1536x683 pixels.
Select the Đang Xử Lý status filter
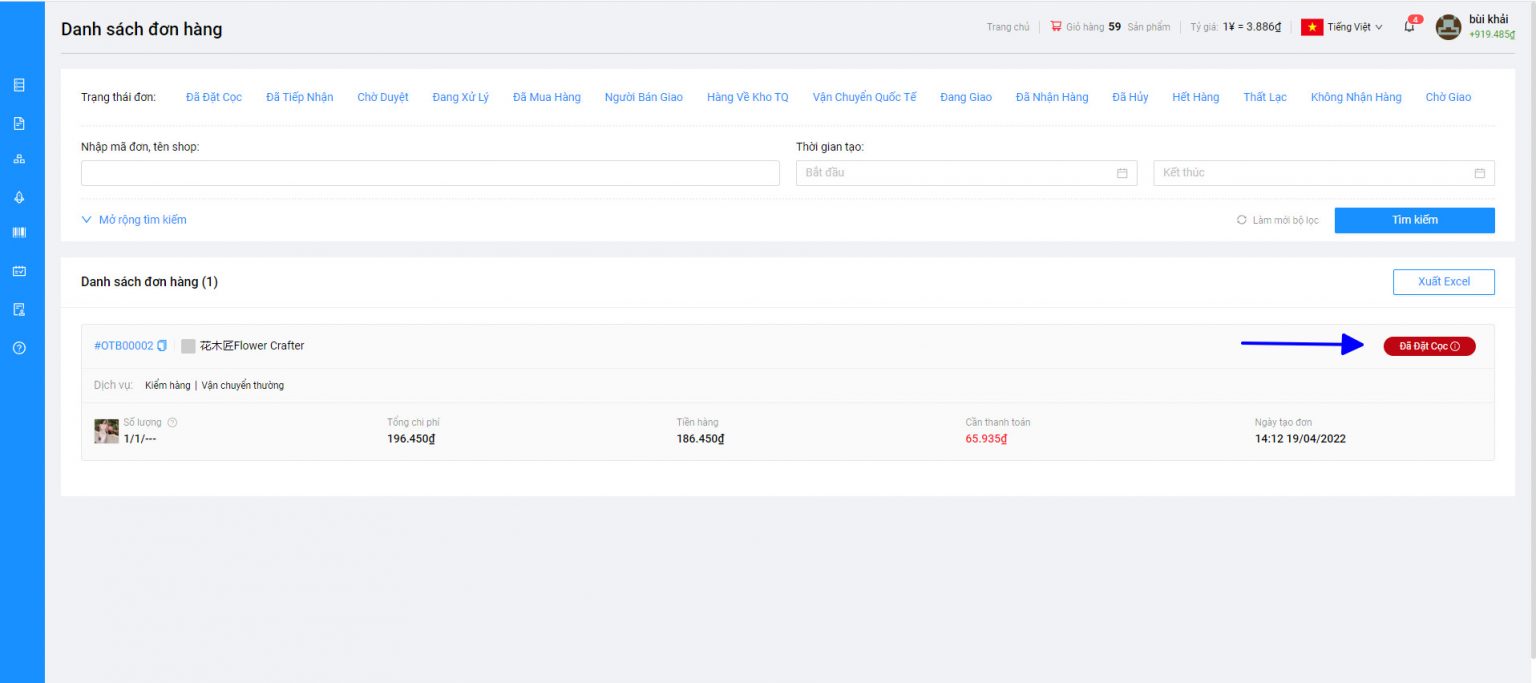point(461,97)
